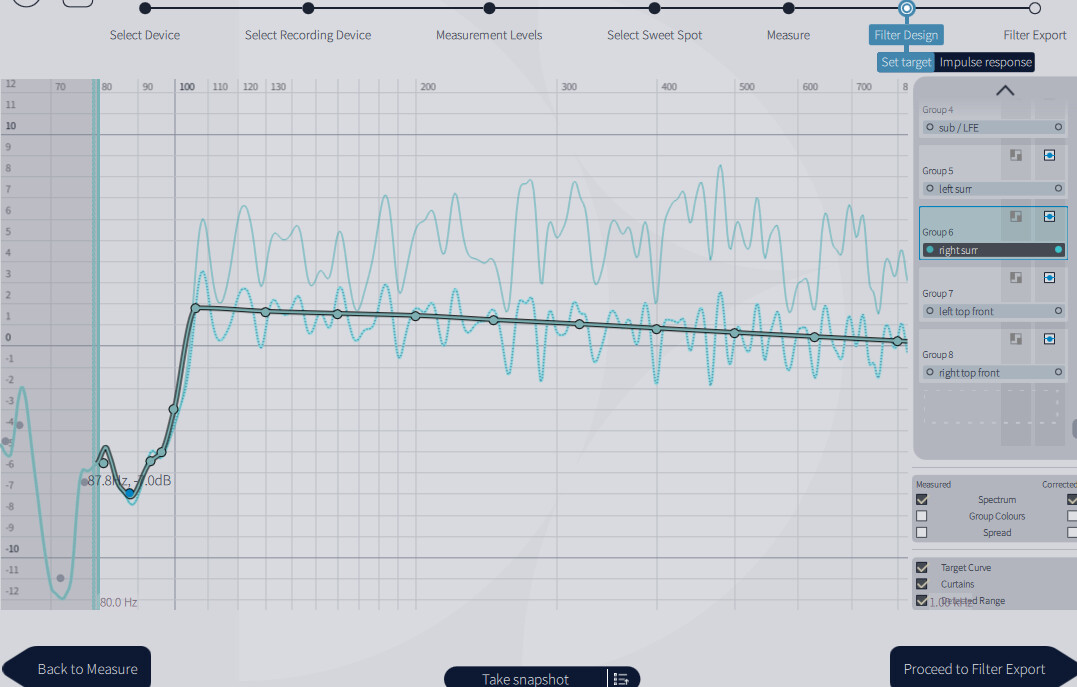Toggle the Target Curve checkbox
The image size is (1077, 687).
922,567
